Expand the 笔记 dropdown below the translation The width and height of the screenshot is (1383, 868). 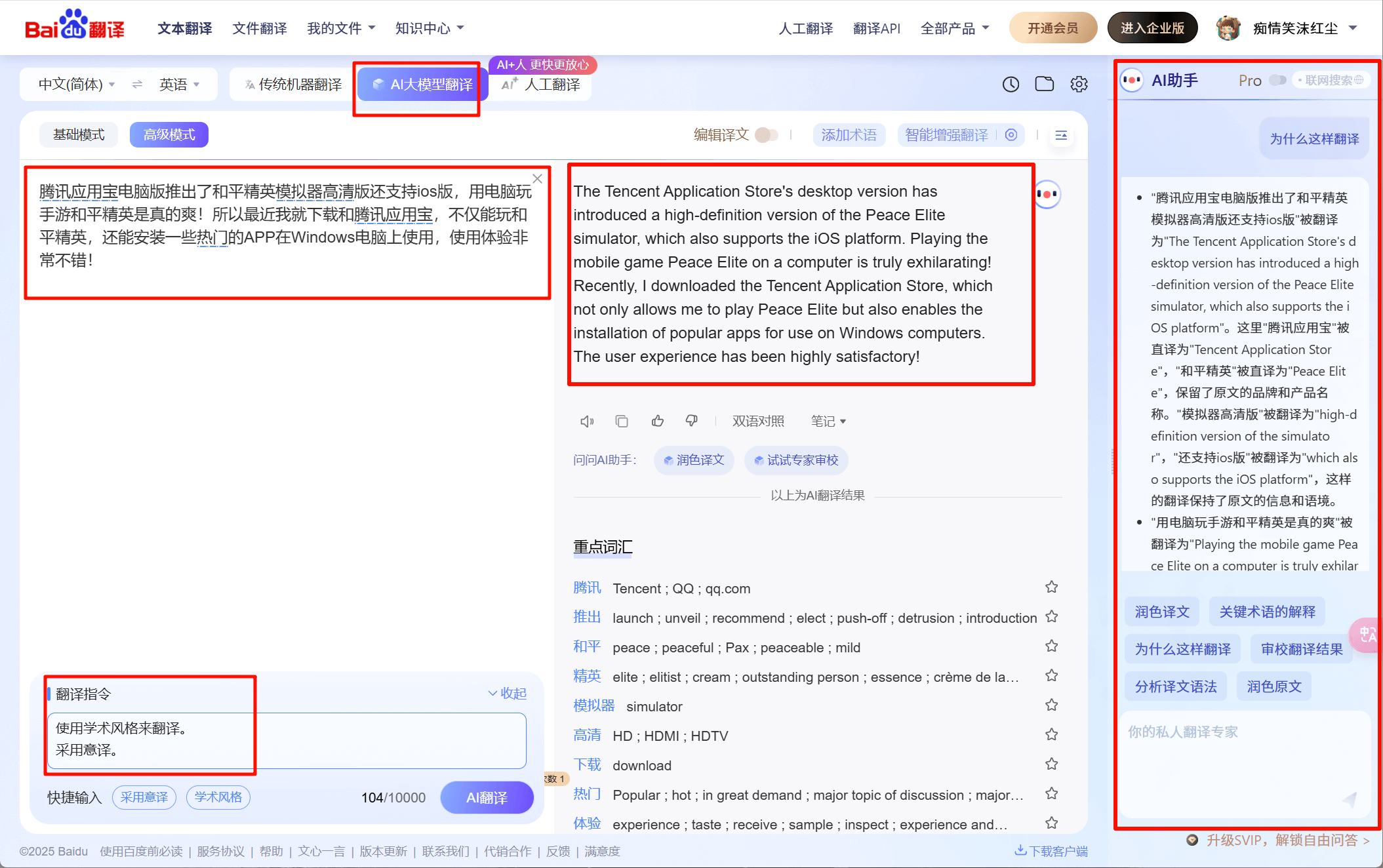pos(828,421)
